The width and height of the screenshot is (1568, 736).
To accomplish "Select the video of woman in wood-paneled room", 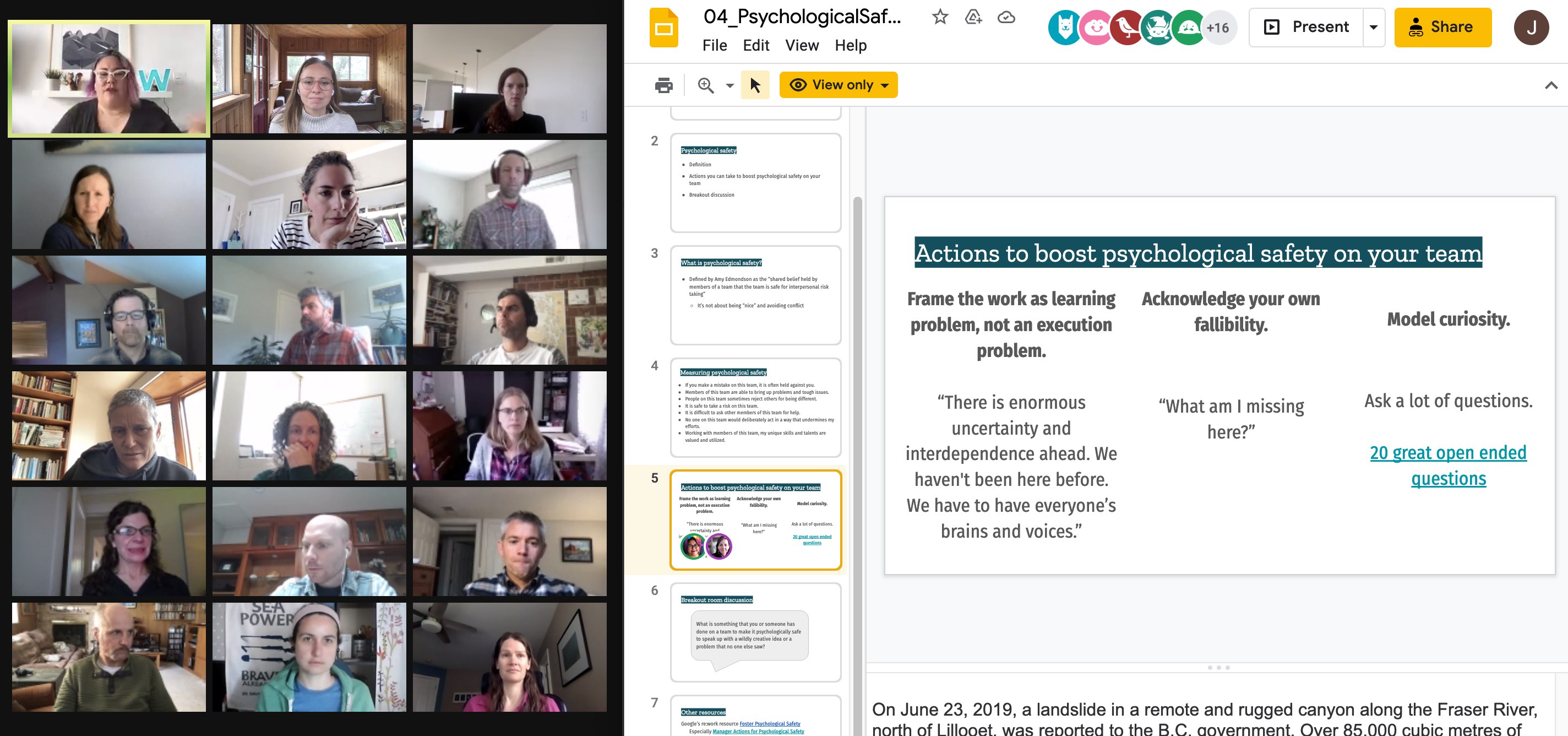I will coord(309,79).
